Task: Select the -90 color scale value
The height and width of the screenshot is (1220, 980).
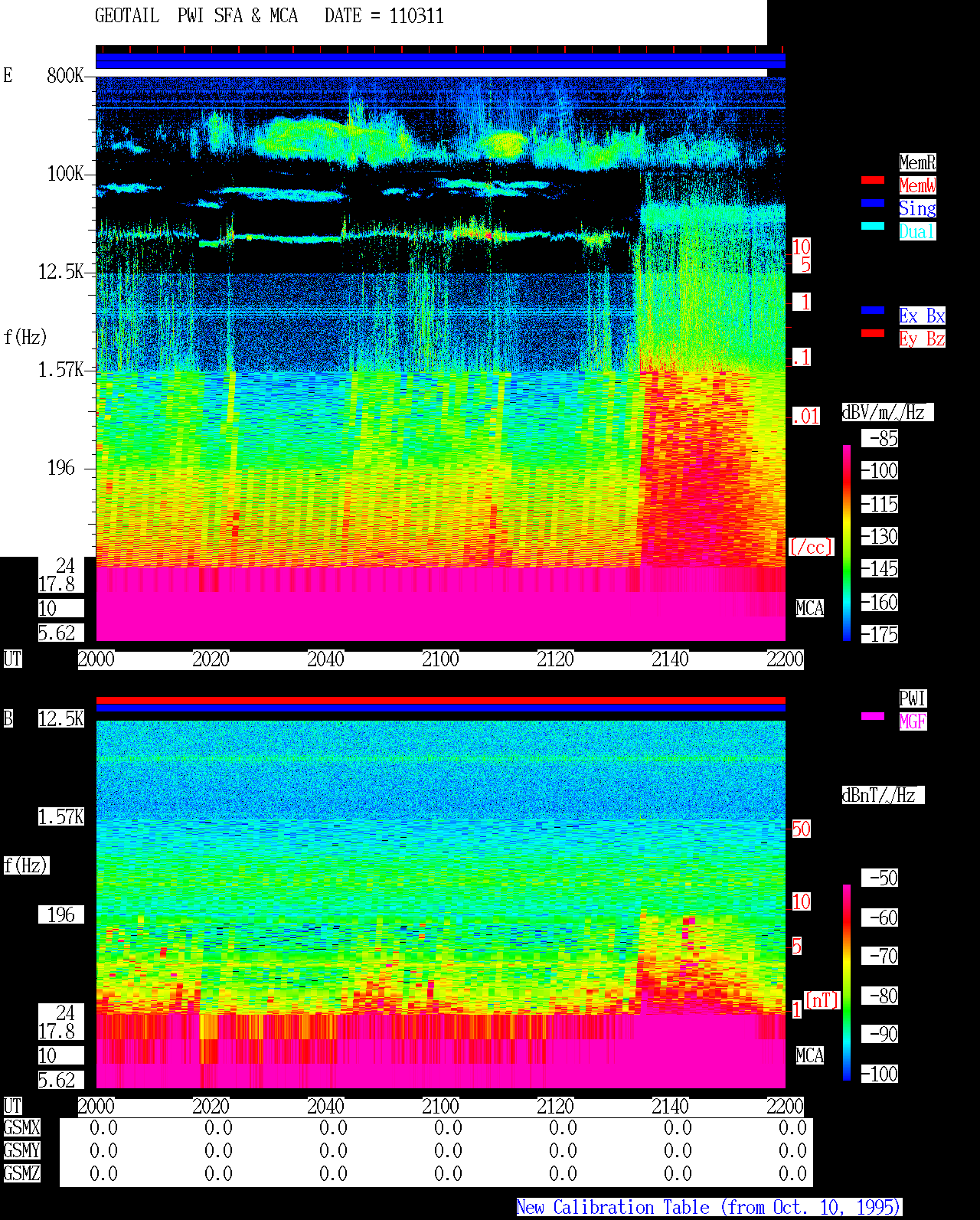Action: [880, 1034]
